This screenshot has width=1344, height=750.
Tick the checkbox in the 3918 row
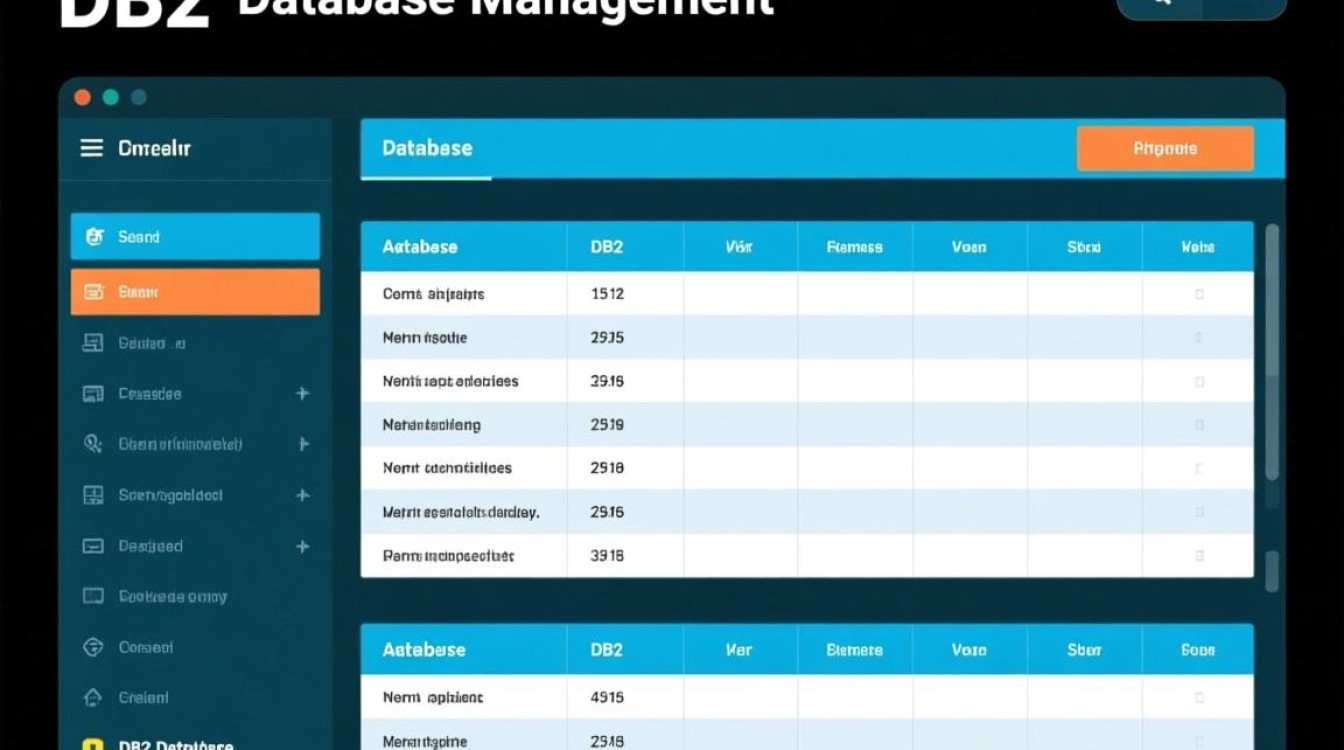coord(1199,555)
